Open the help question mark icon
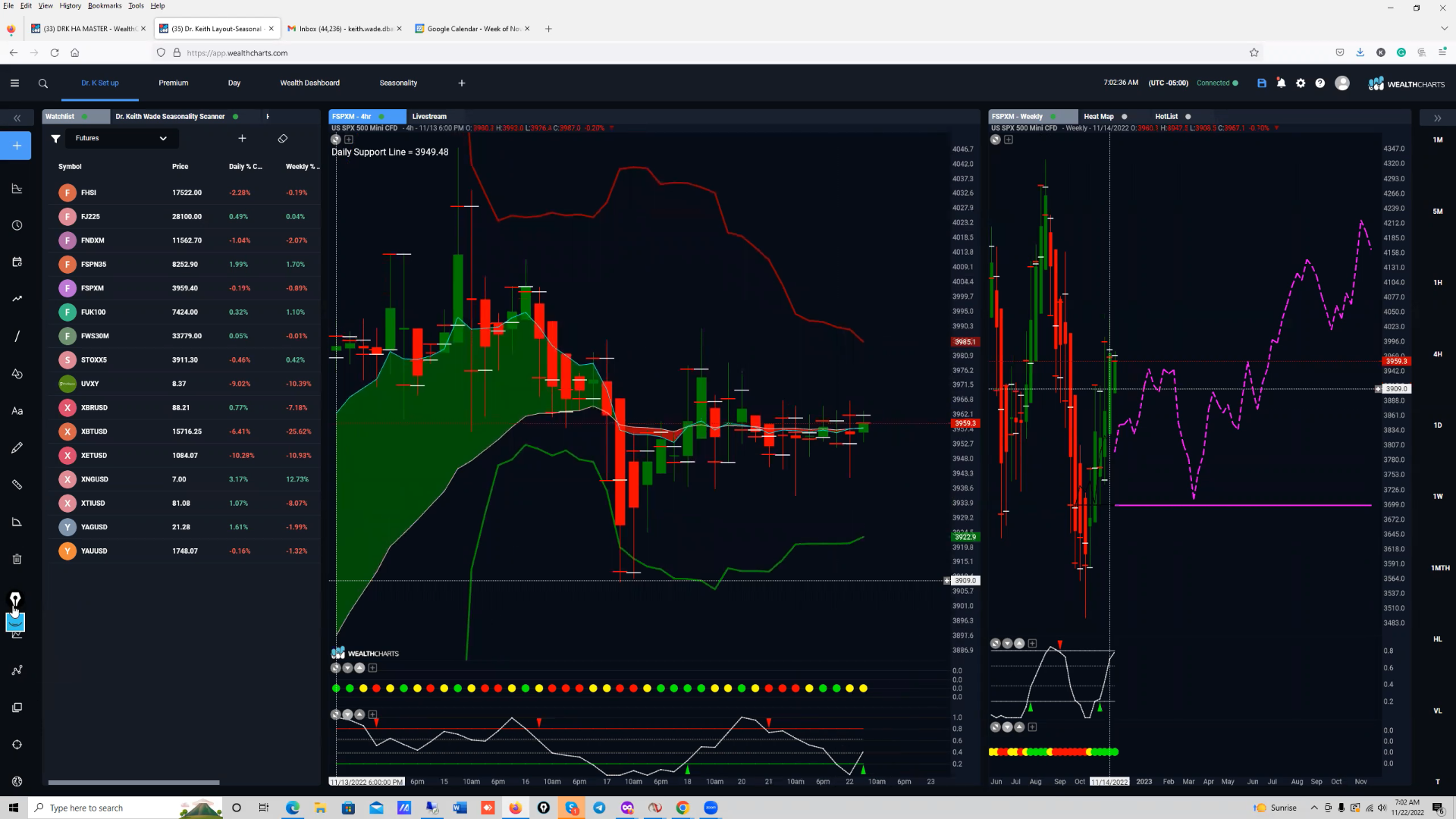Viewport: 1456px width, 819px height. (x=1320, y=83)
